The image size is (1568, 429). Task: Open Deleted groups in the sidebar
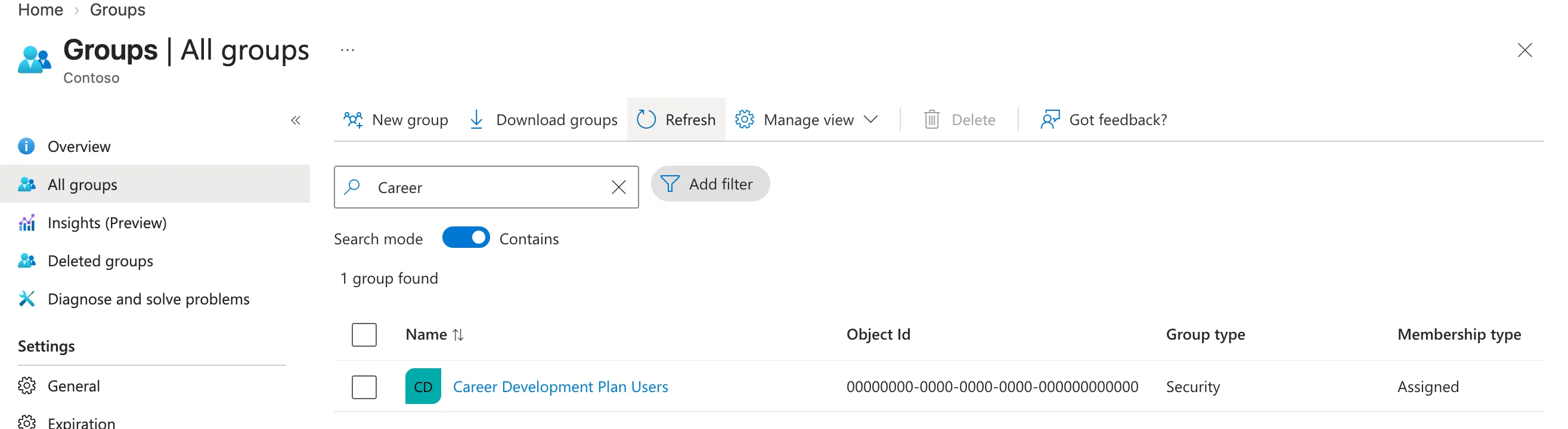154,261
